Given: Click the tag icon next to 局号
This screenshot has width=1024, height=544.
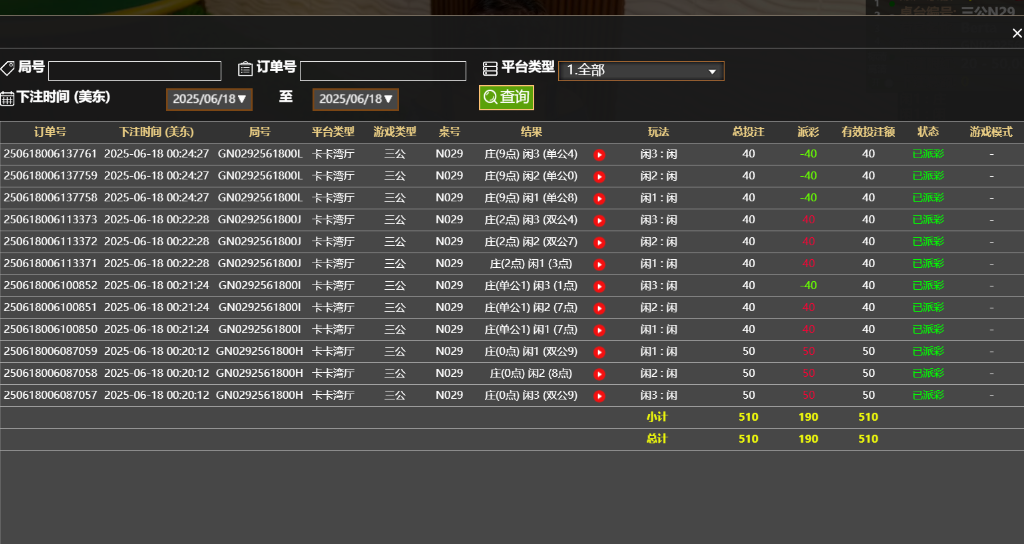Looking at the screenshot, I should click(x=7, y=68).
